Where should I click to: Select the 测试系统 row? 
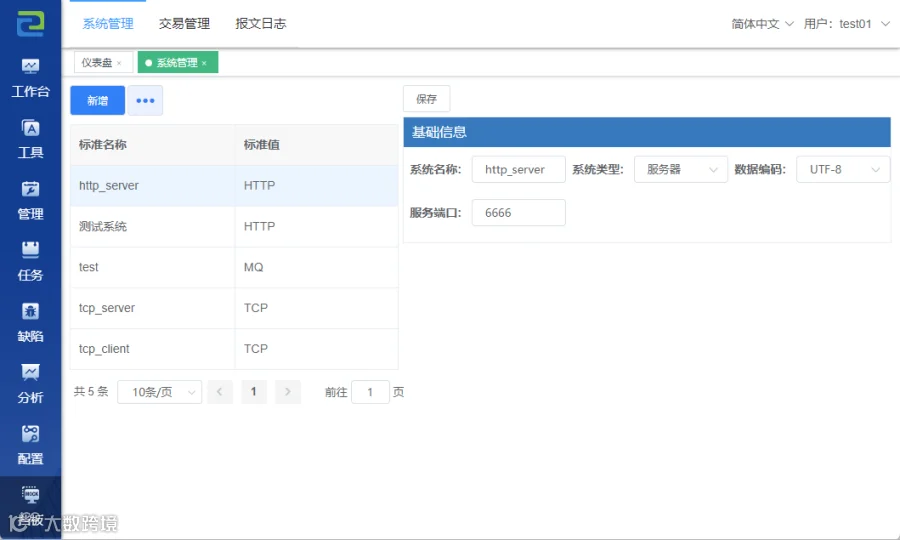234,226
